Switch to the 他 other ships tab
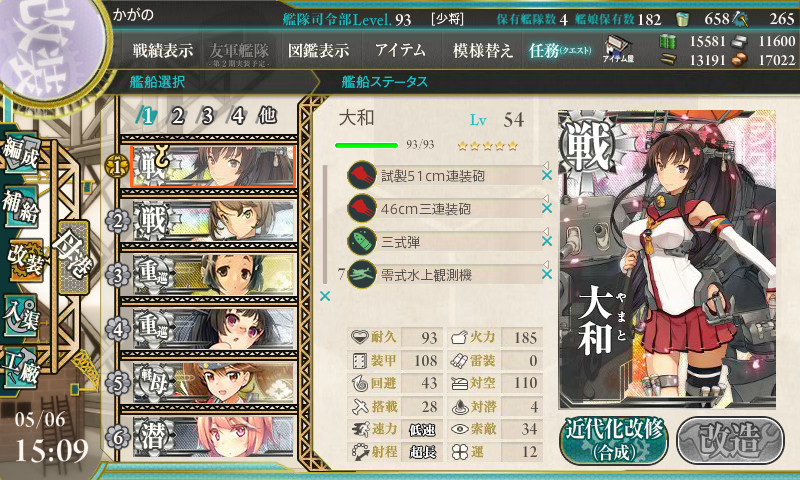The height and width of the screenshot is (480, 800). click(267, 115)
